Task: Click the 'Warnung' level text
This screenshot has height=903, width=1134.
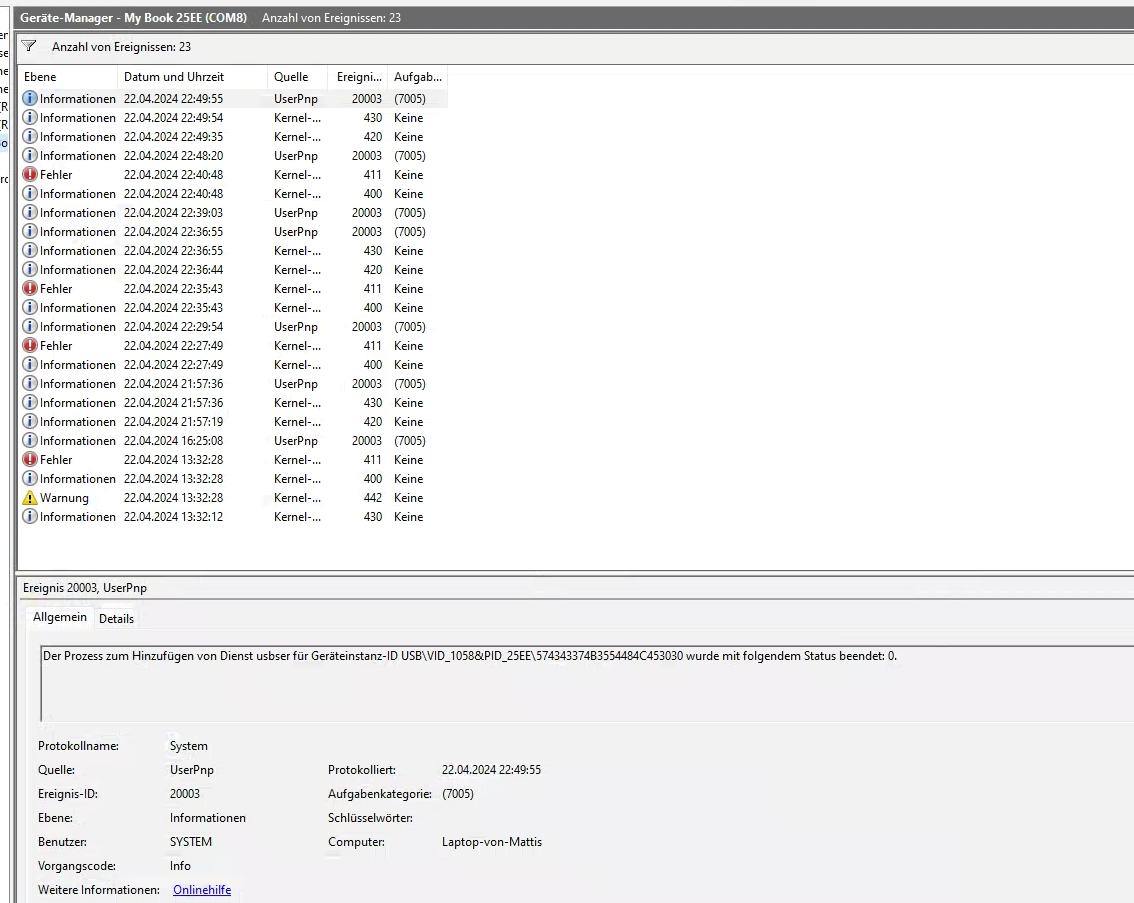Action: (64, 498)
